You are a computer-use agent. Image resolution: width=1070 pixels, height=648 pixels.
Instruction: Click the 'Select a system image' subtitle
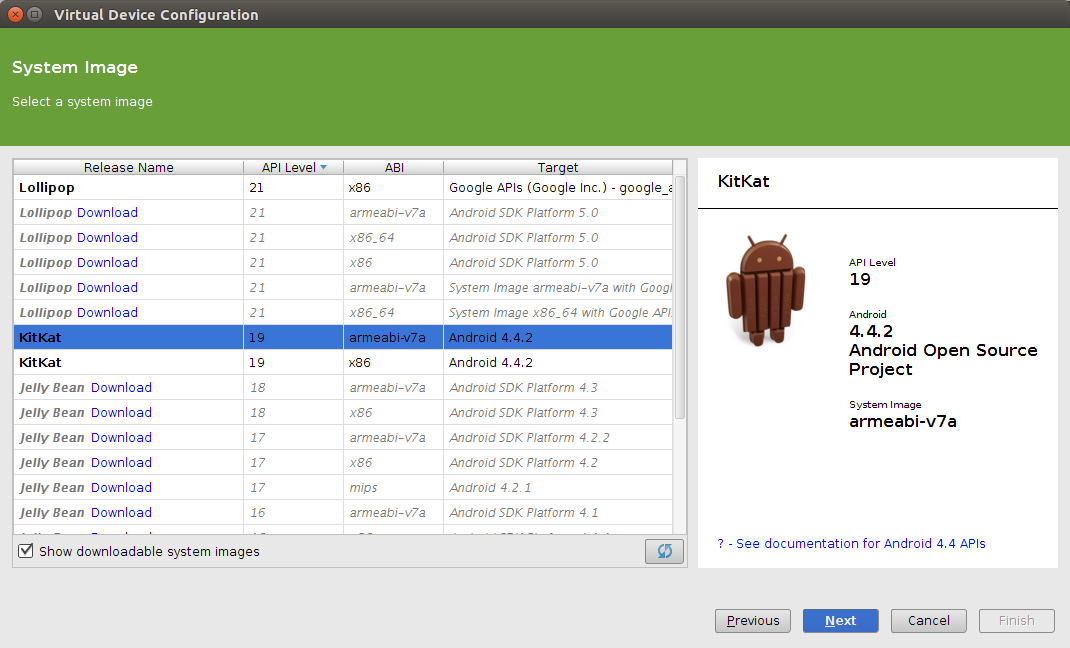(x=82, y=102)
